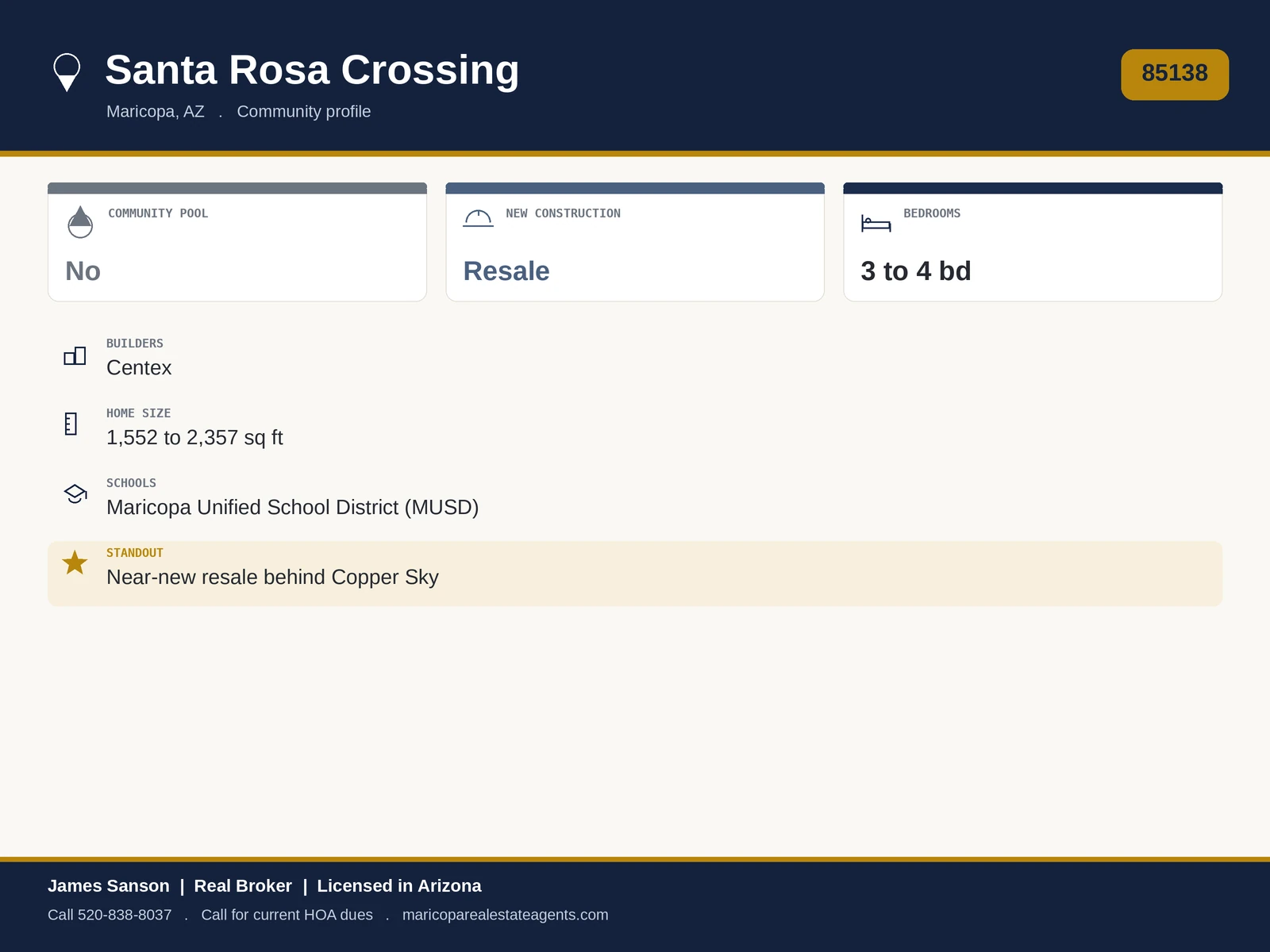The image size is (1270, 952).
Task: Click the Maricopa, AZ subtitle text
Action: (156, 112)
